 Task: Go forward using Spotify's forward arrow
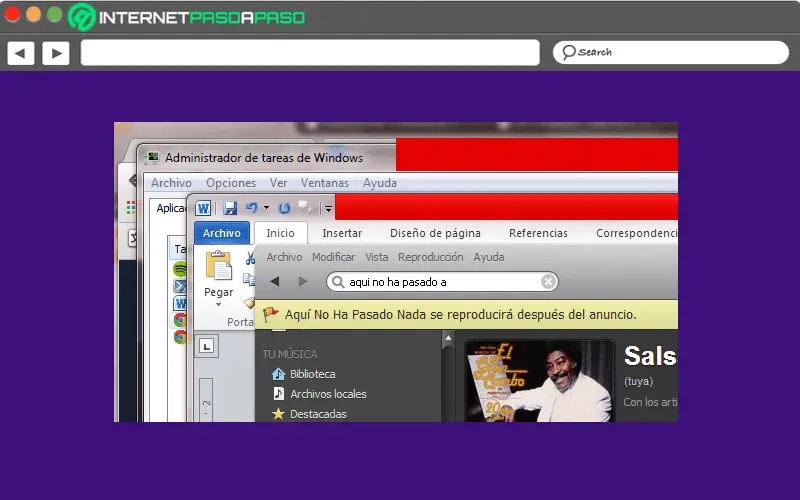tap(303, 281)
